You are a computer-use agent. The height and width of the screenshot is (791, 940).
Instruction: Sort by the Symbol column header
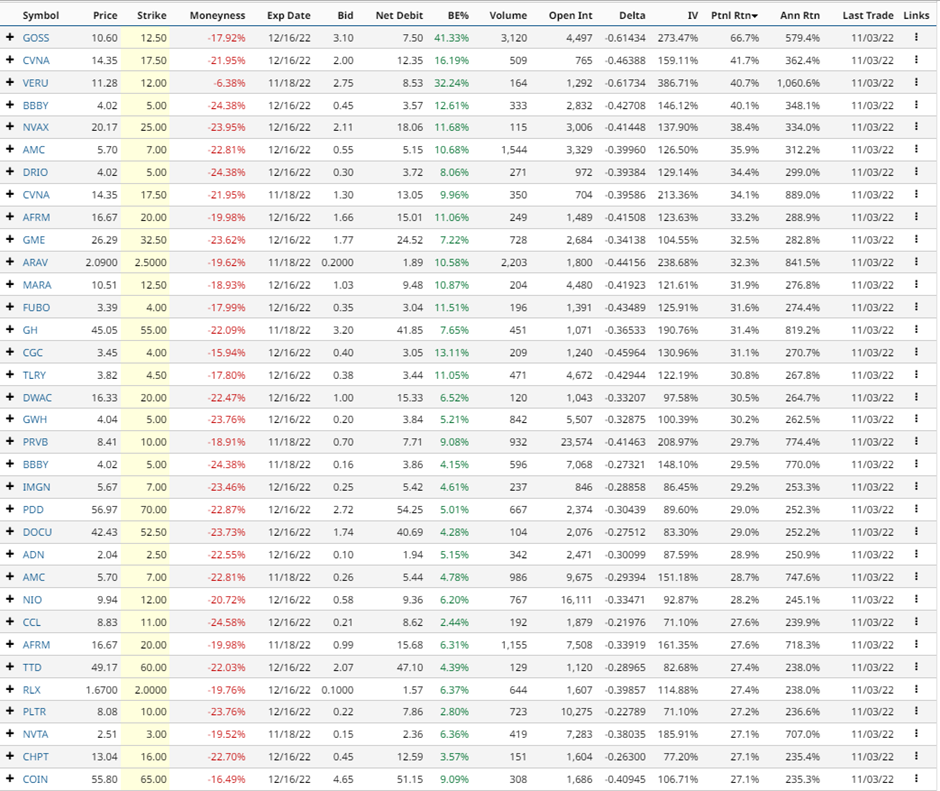coord(41,16)
